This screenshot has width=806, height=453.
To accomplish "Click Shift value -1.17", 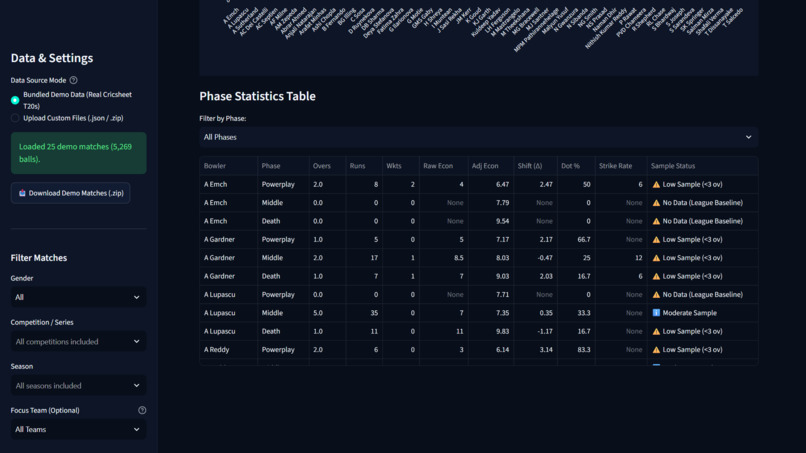I will coord(545,331).
